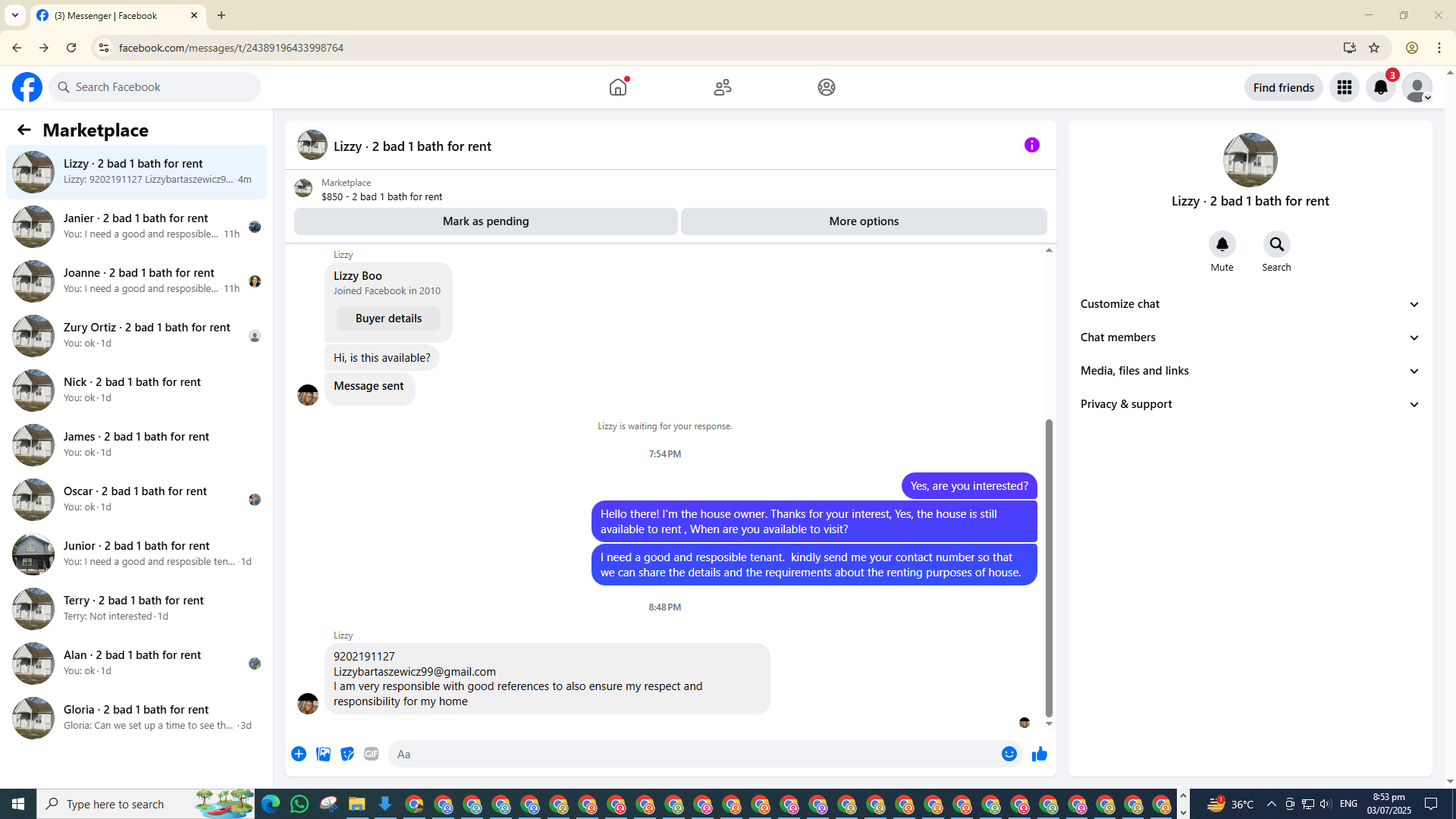This screenshot has width=1456, height=819.
Task: Expand Privacy & support section
Action: [x=1250, y=404]
